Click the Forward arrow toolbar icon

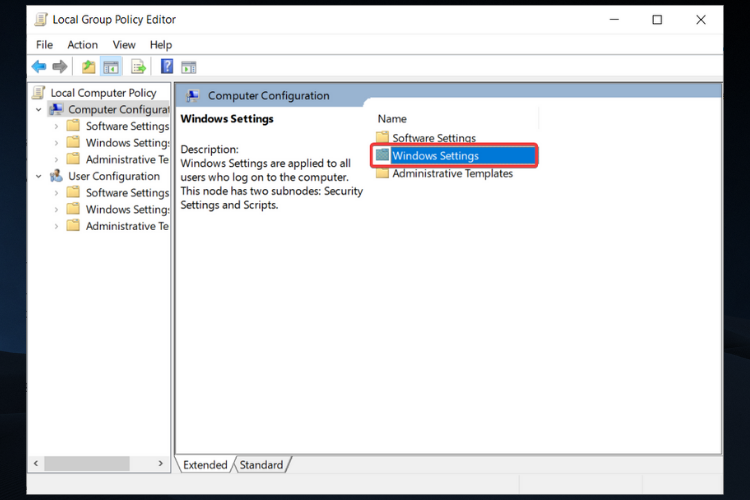(x=60, y=67)
